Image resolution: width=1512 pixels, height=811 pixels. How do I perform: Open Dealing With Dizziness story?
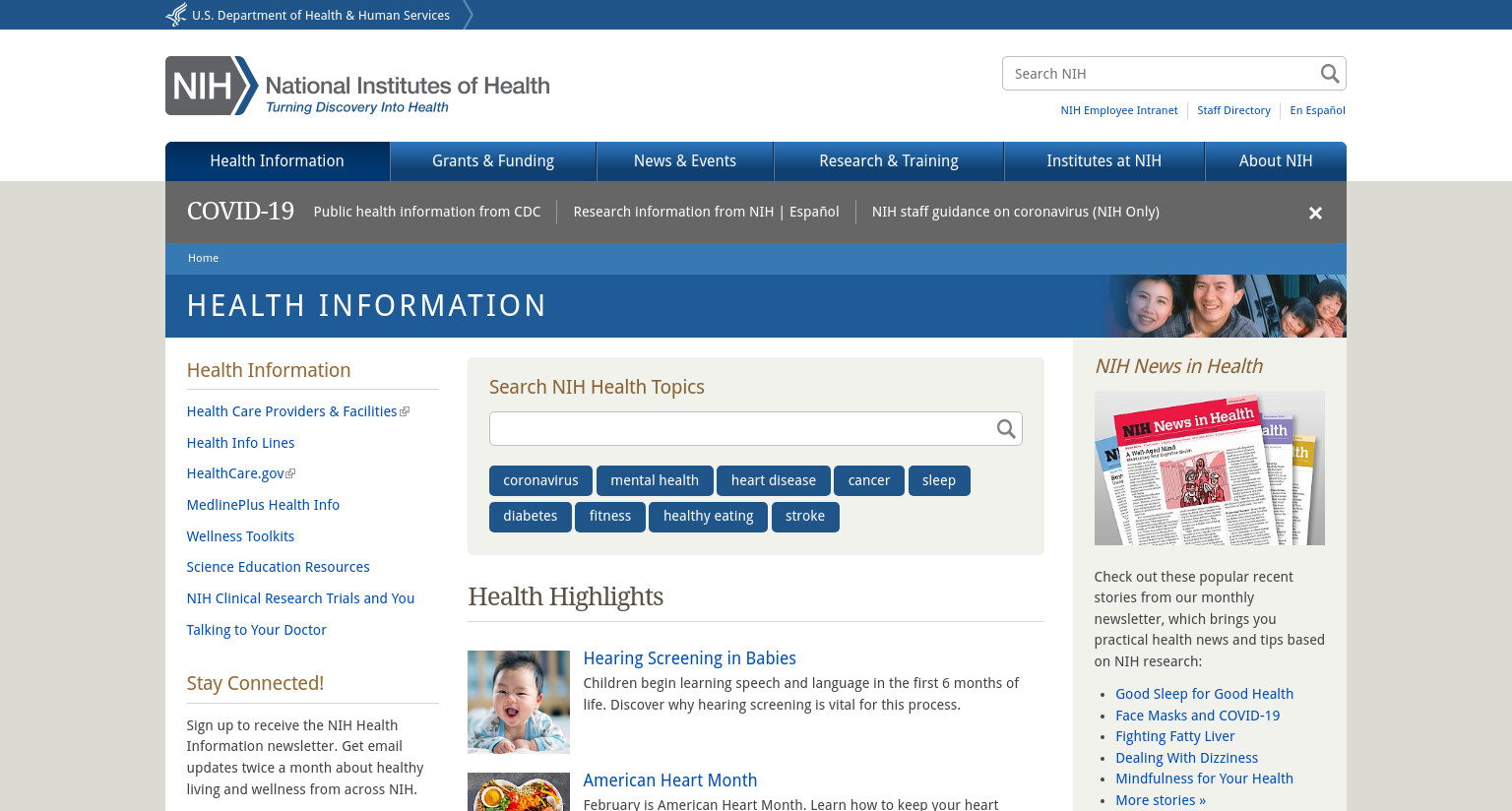coord(1186,758)
